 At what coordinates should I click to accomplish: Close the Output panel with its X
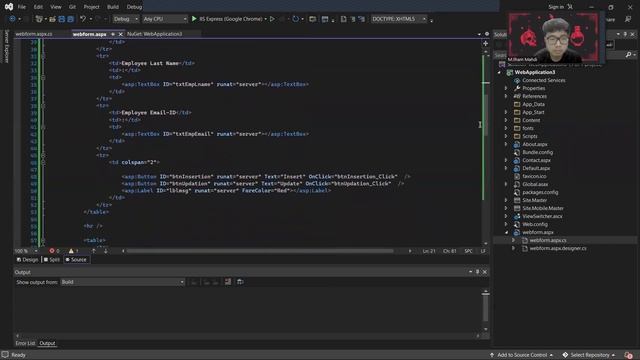485,272
